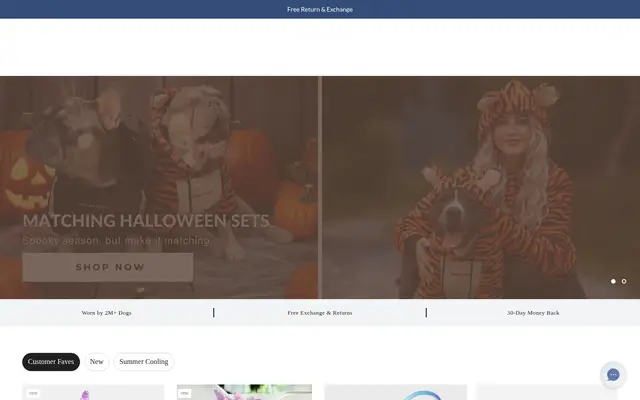Click the 'Spooky season, but make it matching' subtitle
Screen dimensions: 640x400
(117, 241)
